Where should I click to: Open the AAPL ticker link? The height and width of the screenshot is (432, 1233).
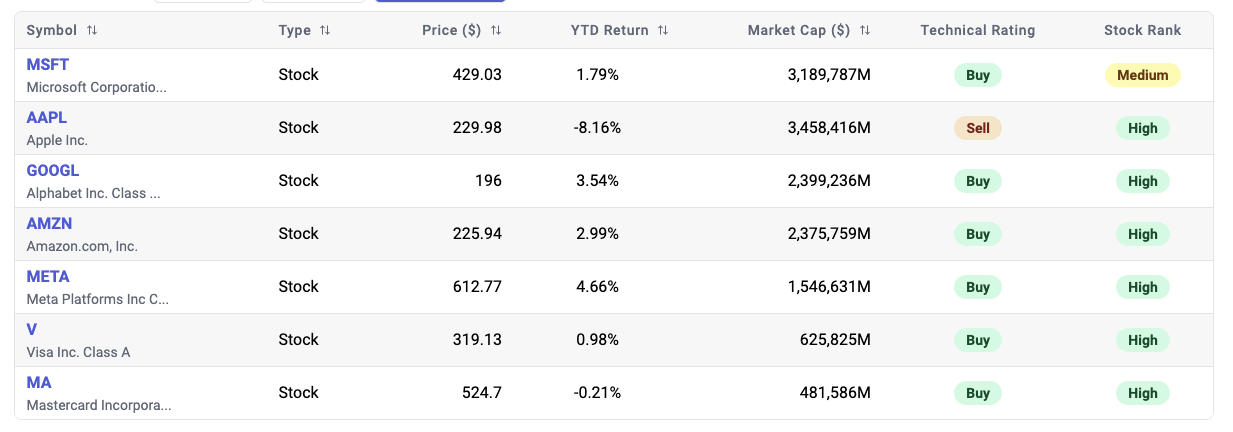[47, 118]
